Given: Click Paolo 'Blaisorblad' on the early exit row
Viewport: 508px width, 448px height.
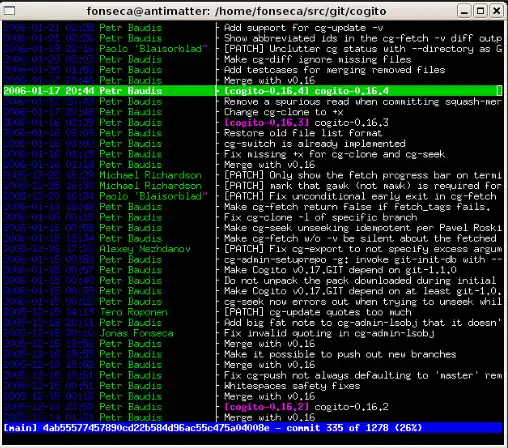Looking at the screenshot, I should (153, 196).
